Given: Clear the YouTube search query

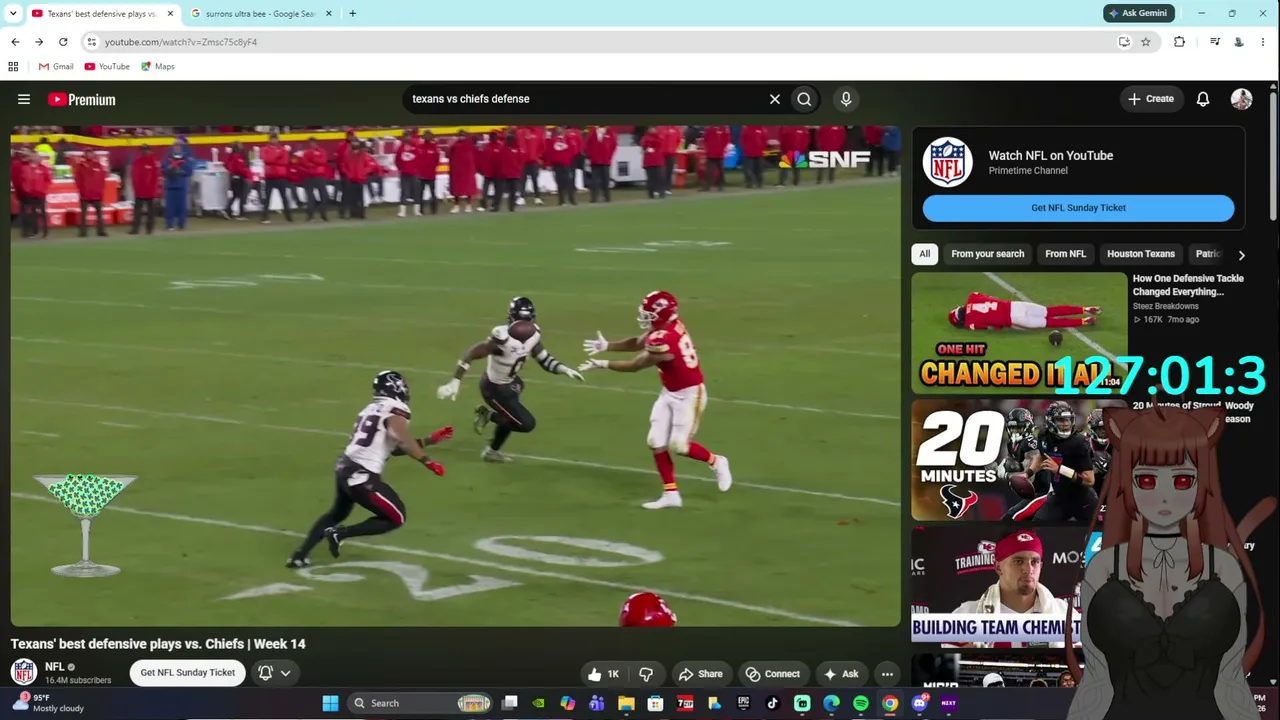Looking at the screenshot, I should (774, 99).
